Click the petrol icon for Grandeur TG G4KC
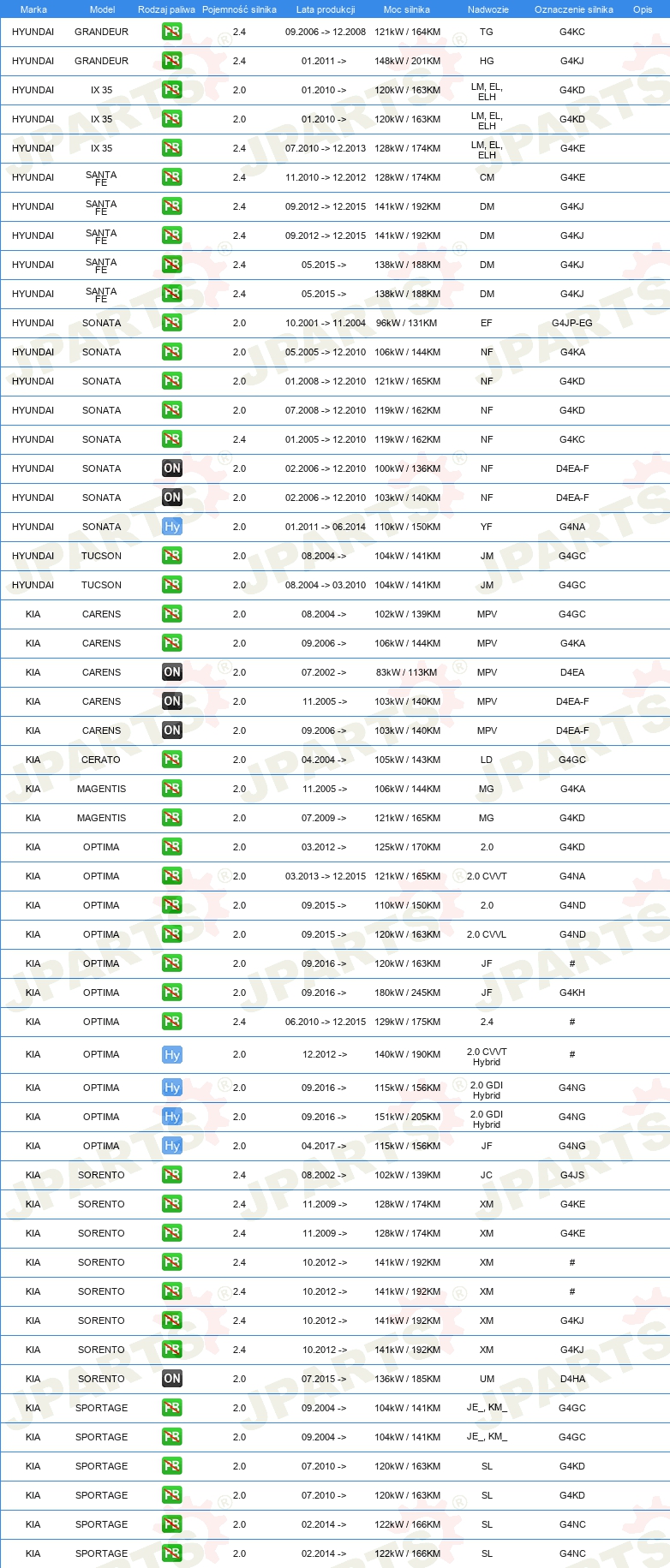The image size is (670, 1568). (172, 32)
